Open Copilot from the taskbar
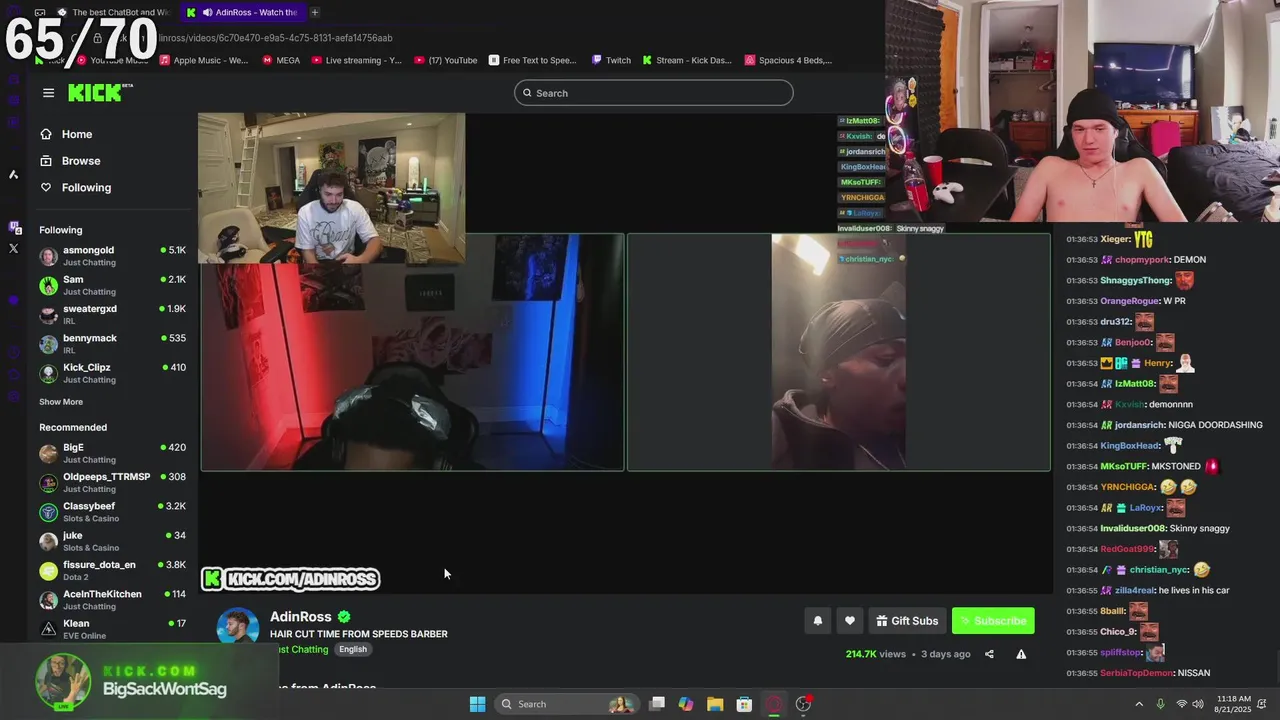The image size is (1280, 720). (x=686, y=704)
